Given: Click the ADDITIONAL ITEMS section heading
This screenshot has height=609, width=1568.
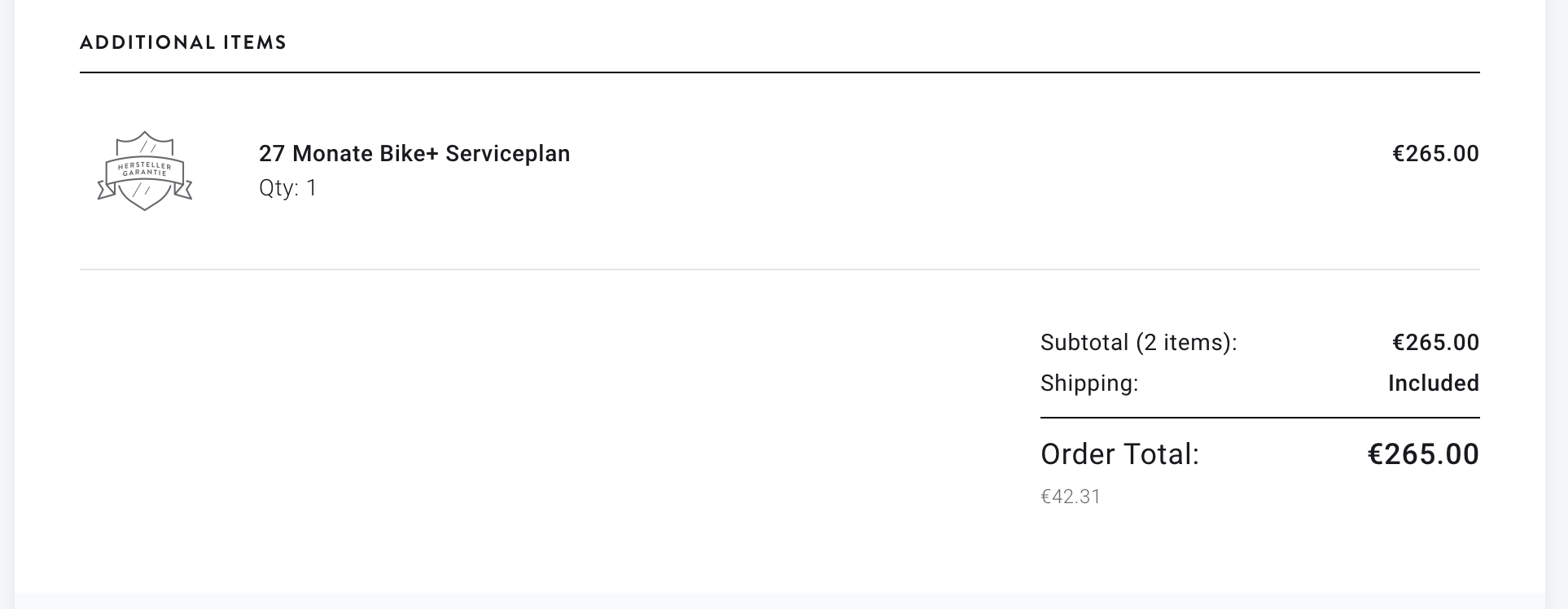Looking at the screenshot, I should (x=183, y=42).
